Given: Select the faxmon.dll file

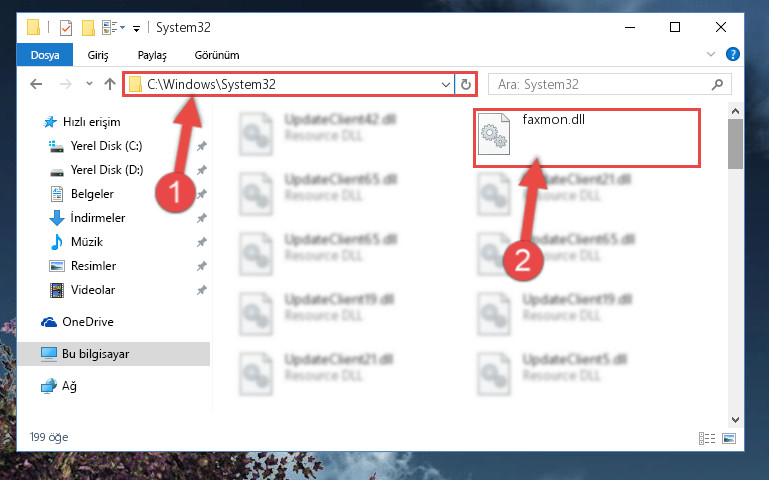Looking at the screenshot, I should click(587, 138).
